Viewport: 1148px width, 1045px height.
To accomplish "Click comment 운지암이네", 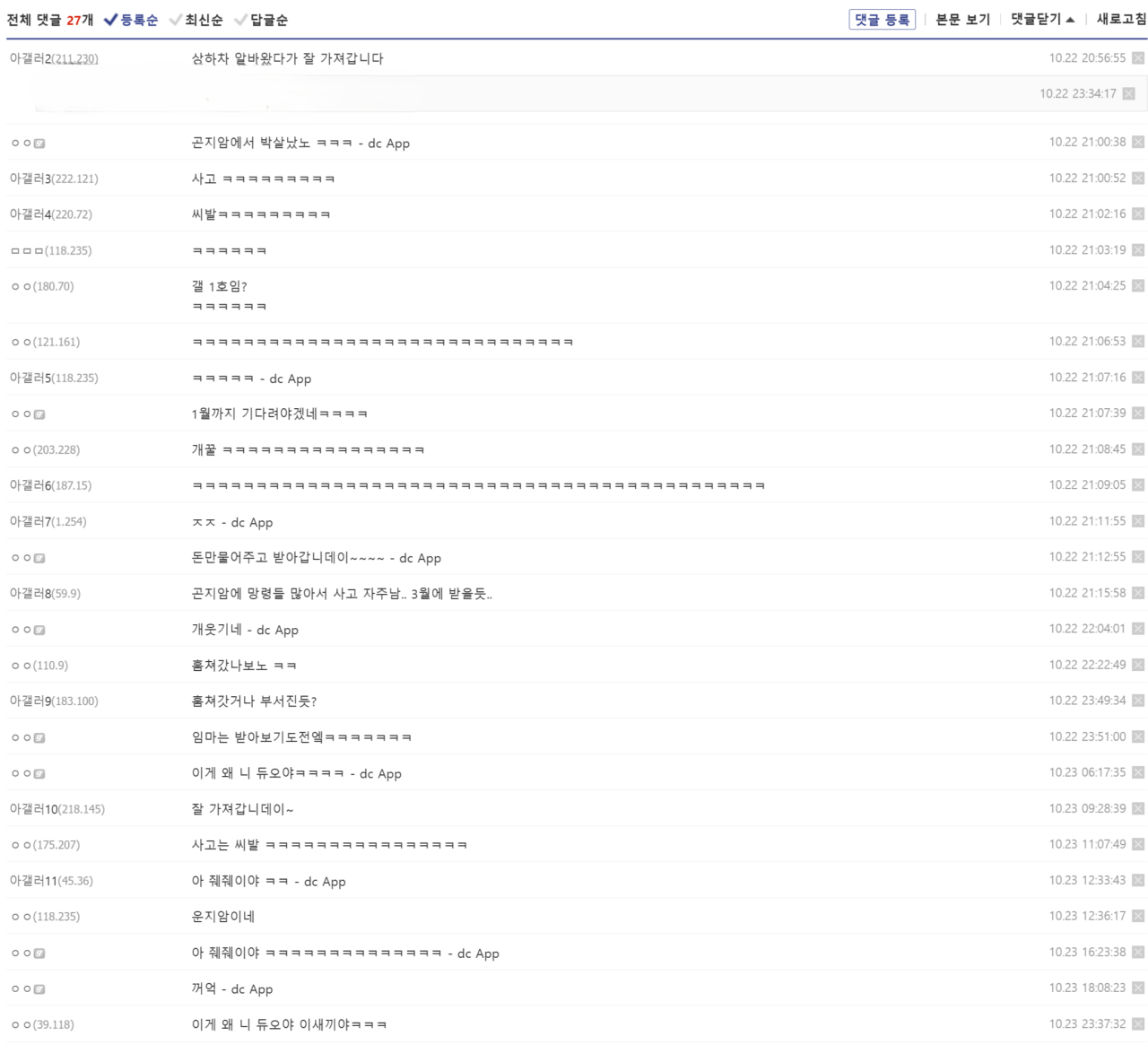I will click(223, 917).
